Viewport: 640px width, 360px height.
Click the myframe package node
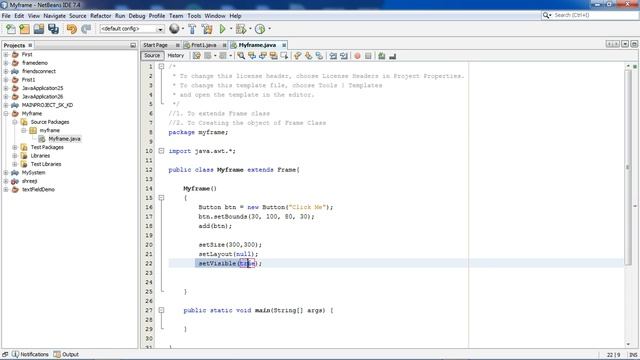(x=49, y=131)
